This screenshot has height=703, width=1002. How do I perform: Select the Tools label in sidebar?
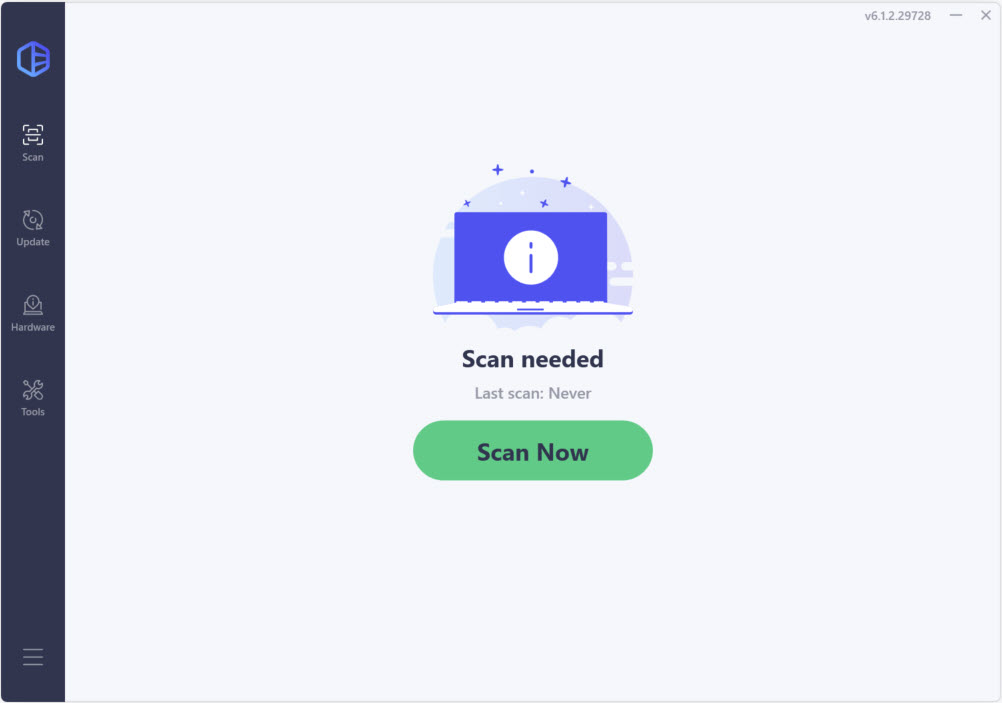coord(33,412)
